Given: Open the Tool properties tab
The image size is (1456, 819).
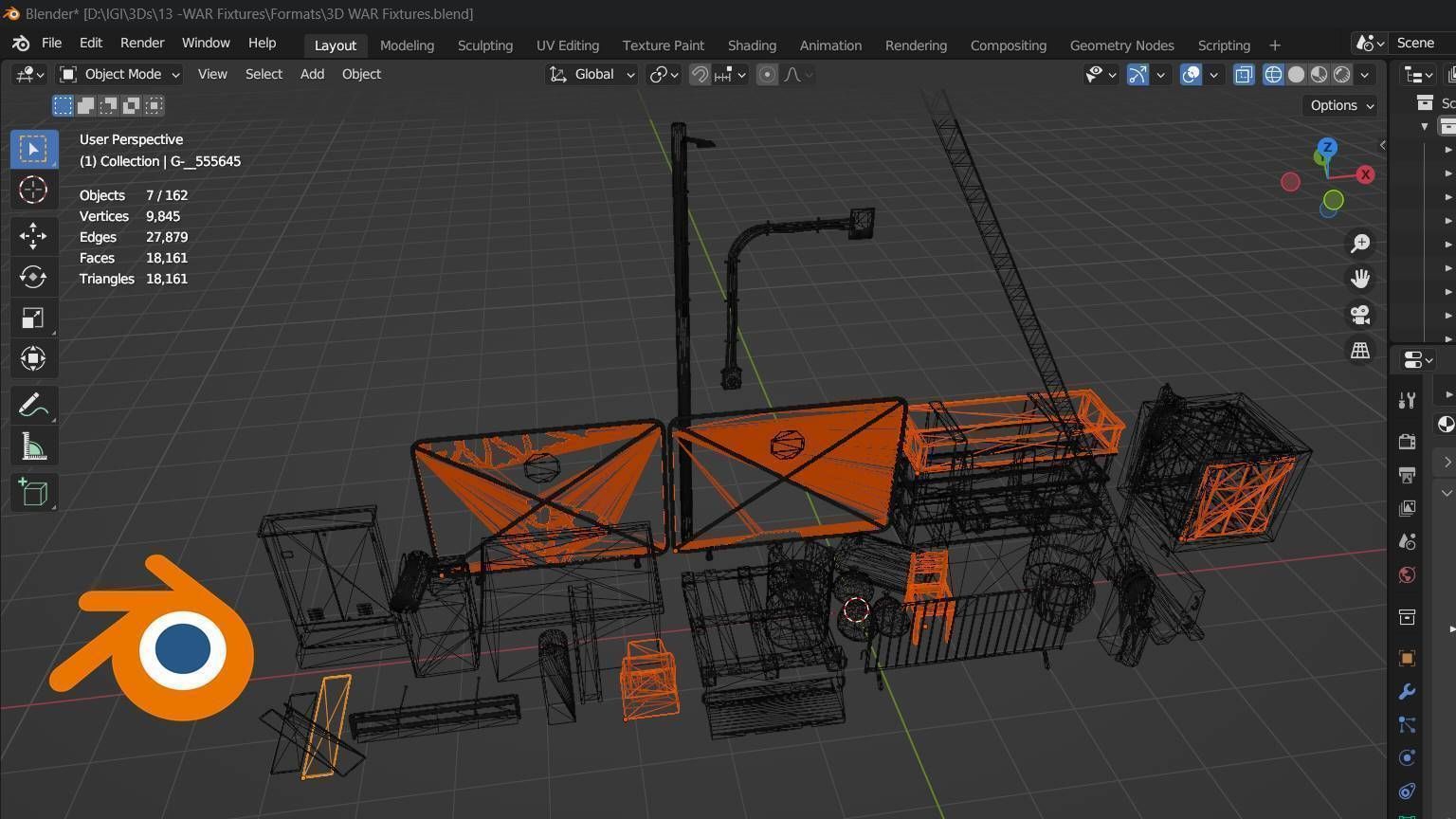Looking at the screenshot, I should coord(1407,401).
